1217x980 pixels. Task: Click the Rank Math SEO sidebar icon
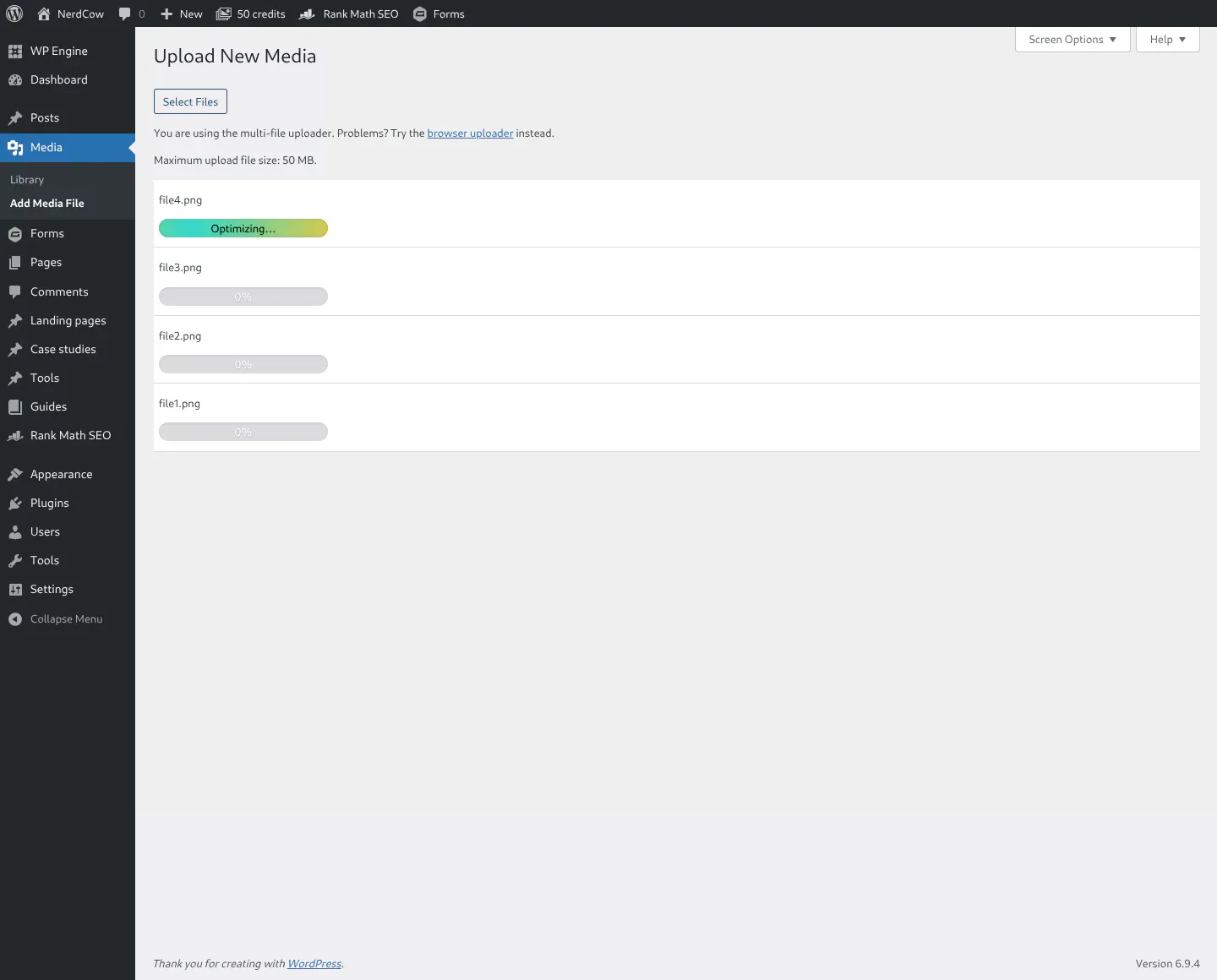[15, 436]
